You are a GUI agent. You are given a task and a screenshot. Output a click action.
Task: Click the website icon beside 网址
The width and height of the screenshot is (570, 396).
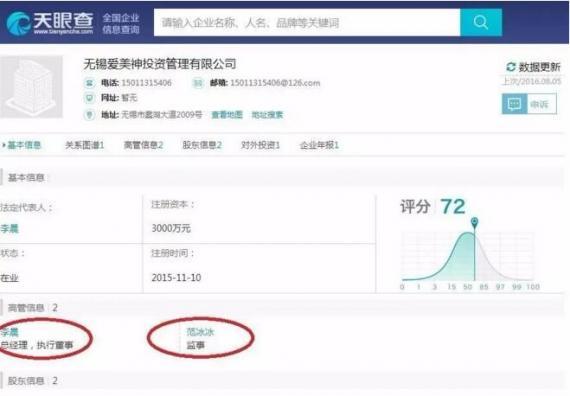(x=89, y=98)
